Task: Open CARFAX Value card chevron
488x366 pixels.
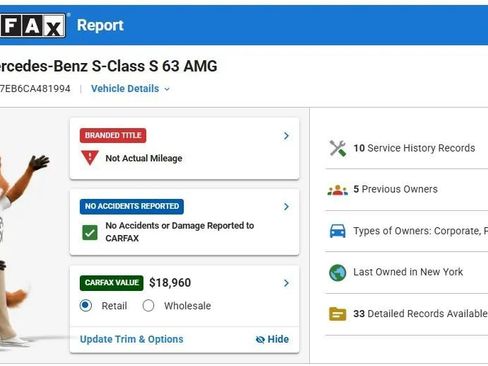Action: [x=286, y=283]
